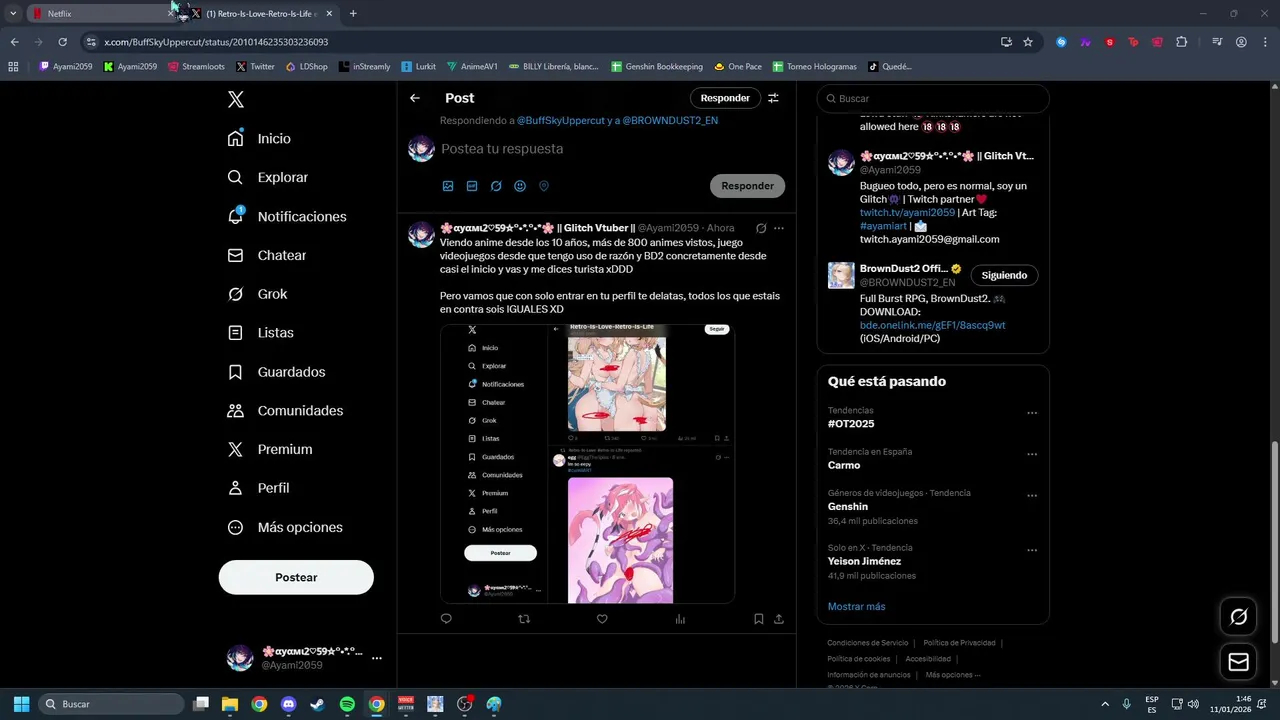Click Siguiendo button for BrownDust2
This screenshot has width=1280, height=720.
[x=1004, y=275]
